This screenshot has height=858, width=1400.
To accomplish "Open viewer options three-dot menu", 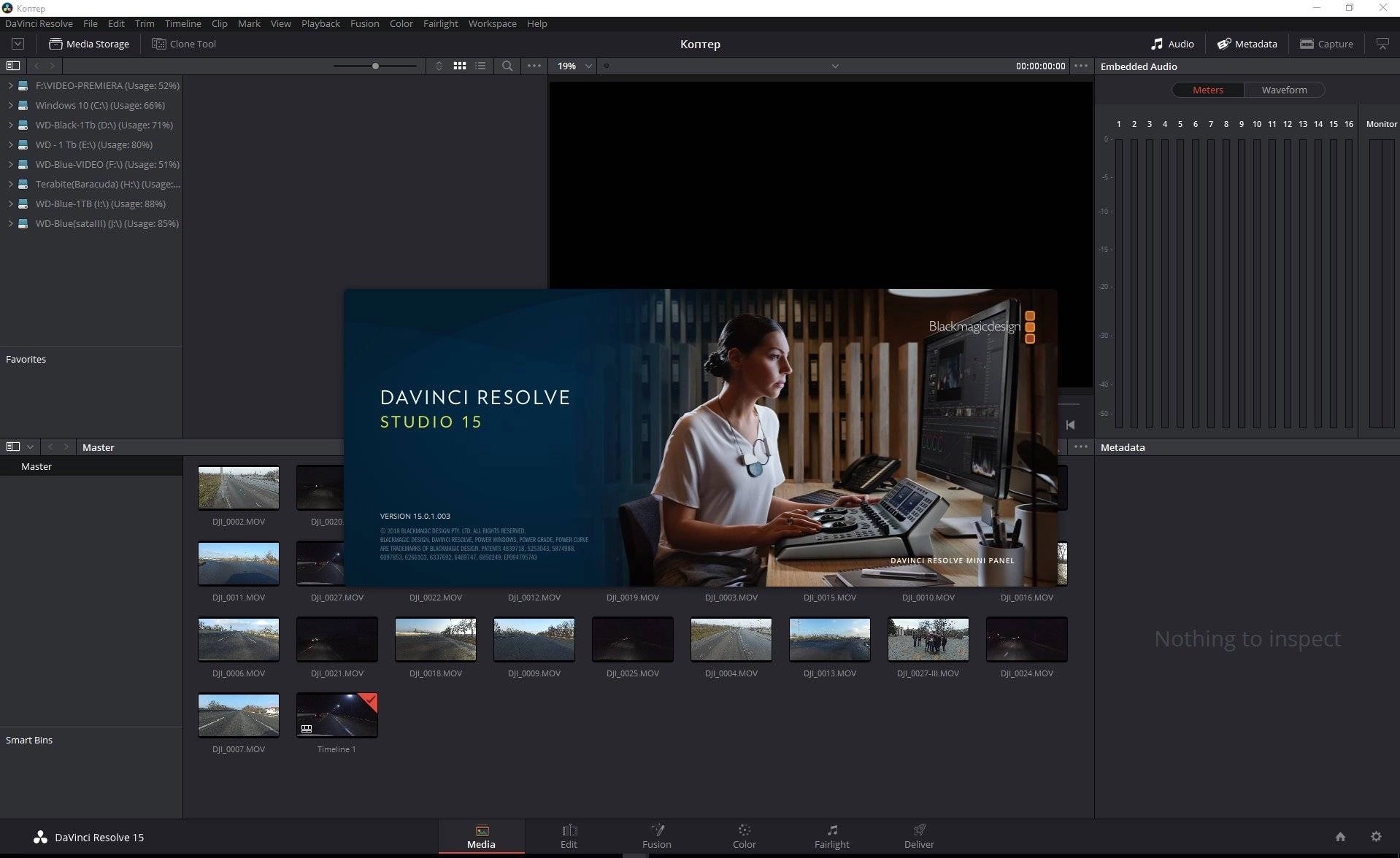I will tap(1081, 66).
